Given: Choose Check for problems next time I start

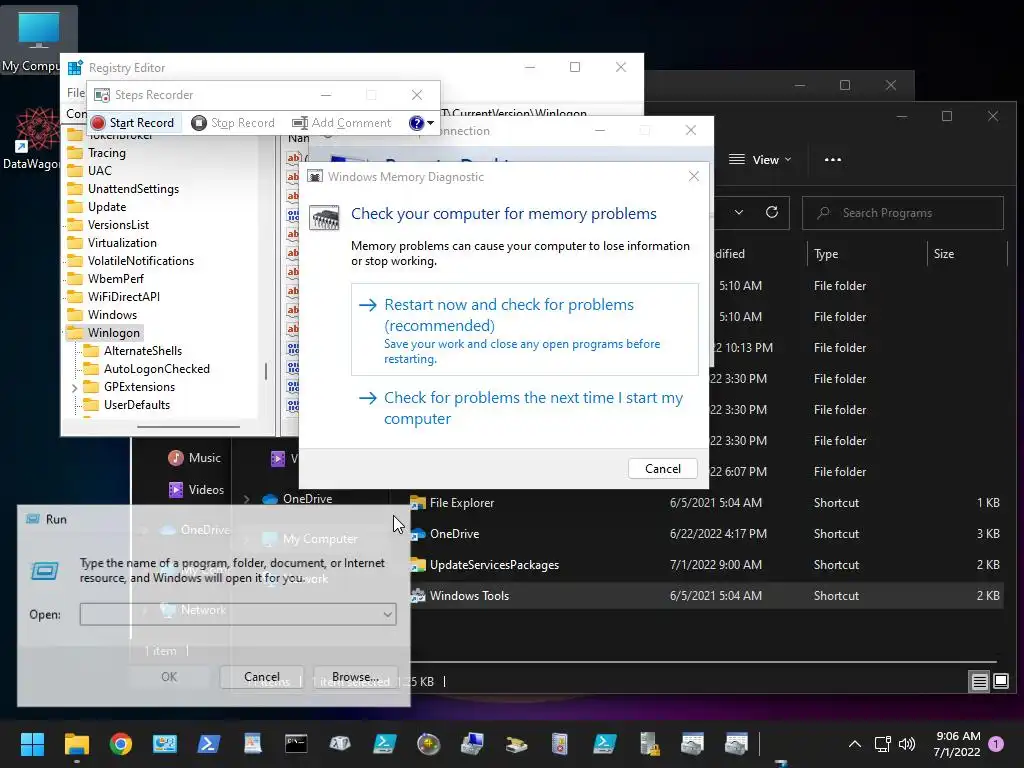Looking at the screenshot, I should [524, 408].
